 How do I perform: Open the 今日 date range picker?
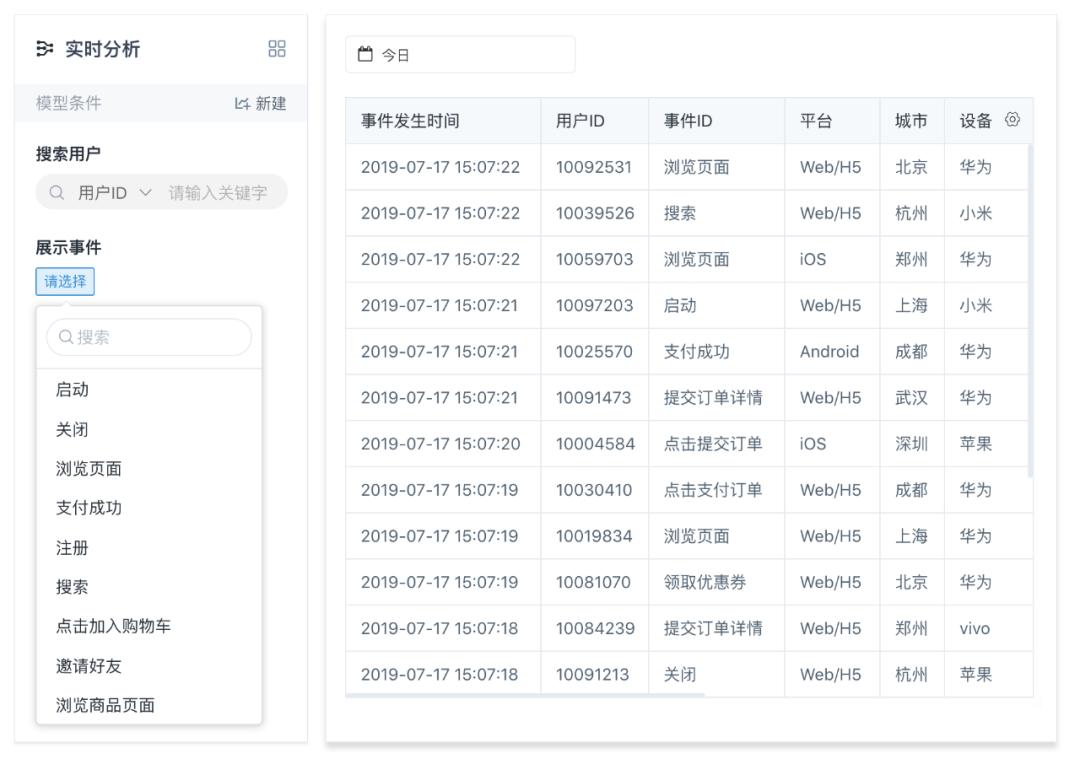[x=460, y=55]
